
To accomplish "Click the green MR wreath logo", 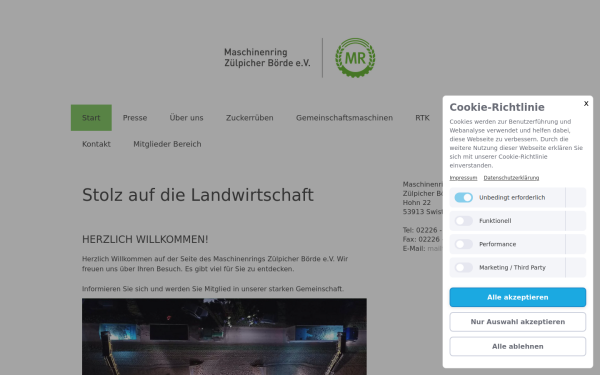I will (x=355, y=58).
